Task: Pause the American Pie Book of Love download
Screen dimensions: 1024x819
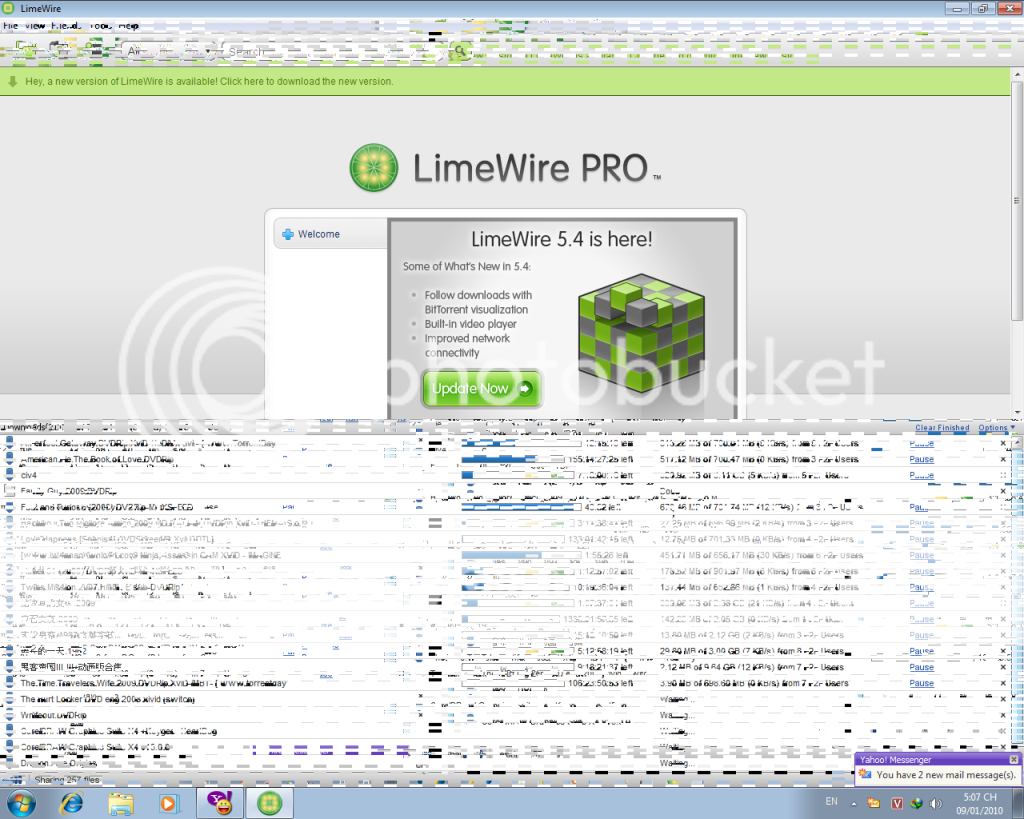Action: click(x=921, y=459)
